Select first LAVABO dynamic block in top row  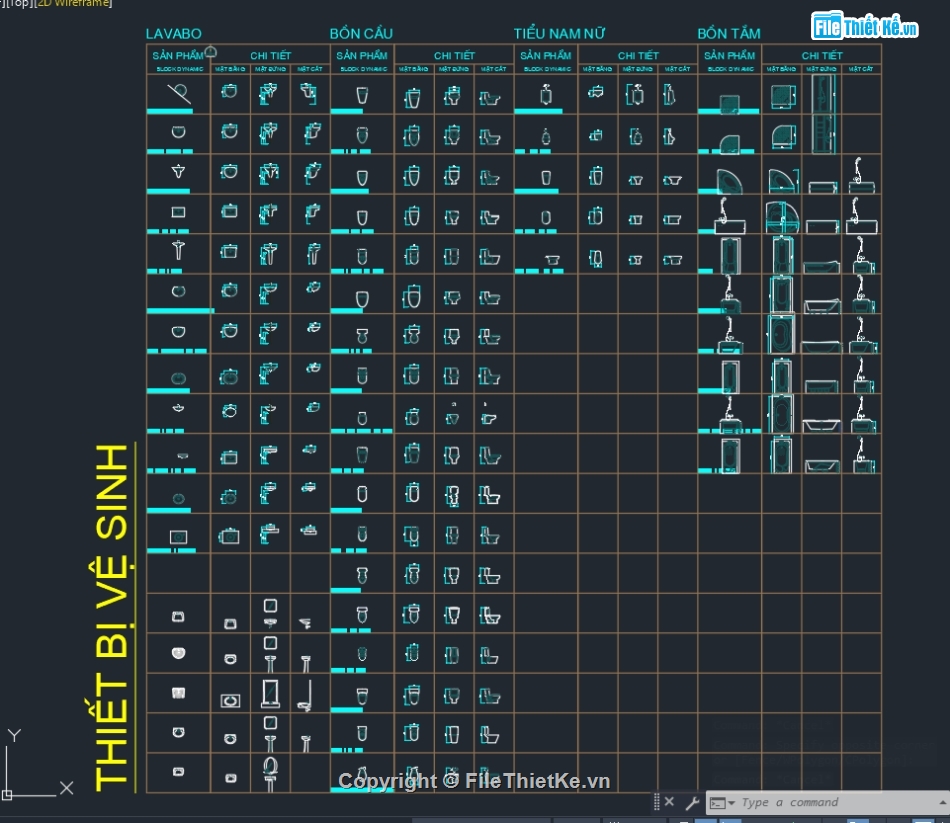pos(179,93)
